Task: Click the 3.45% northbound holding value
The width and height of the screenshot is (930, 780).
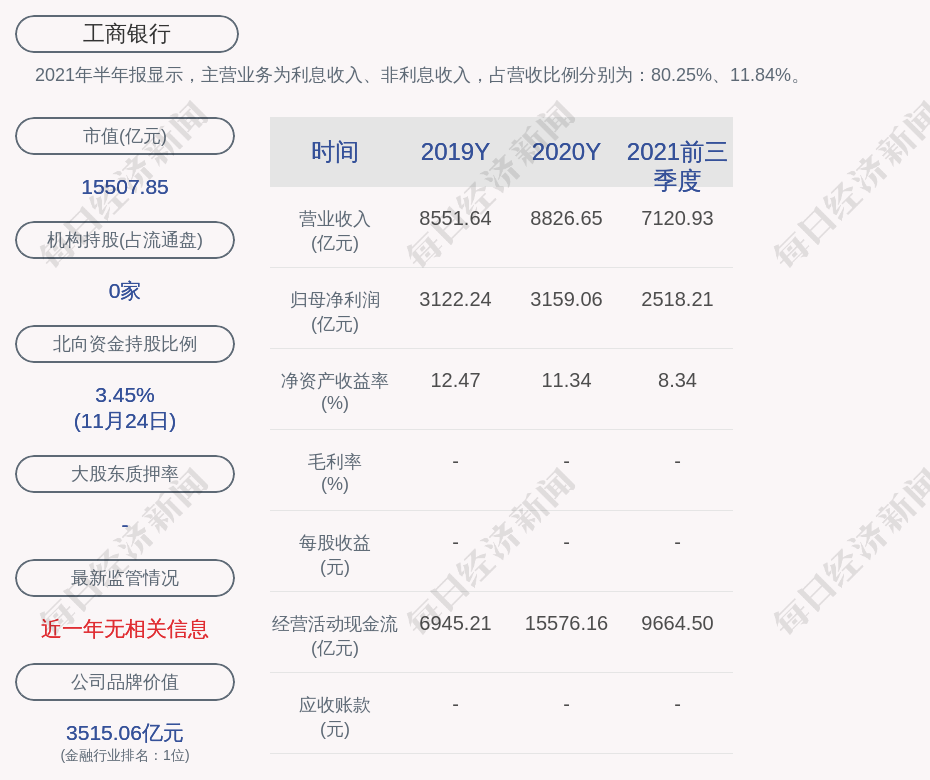Action: [125, 395]
